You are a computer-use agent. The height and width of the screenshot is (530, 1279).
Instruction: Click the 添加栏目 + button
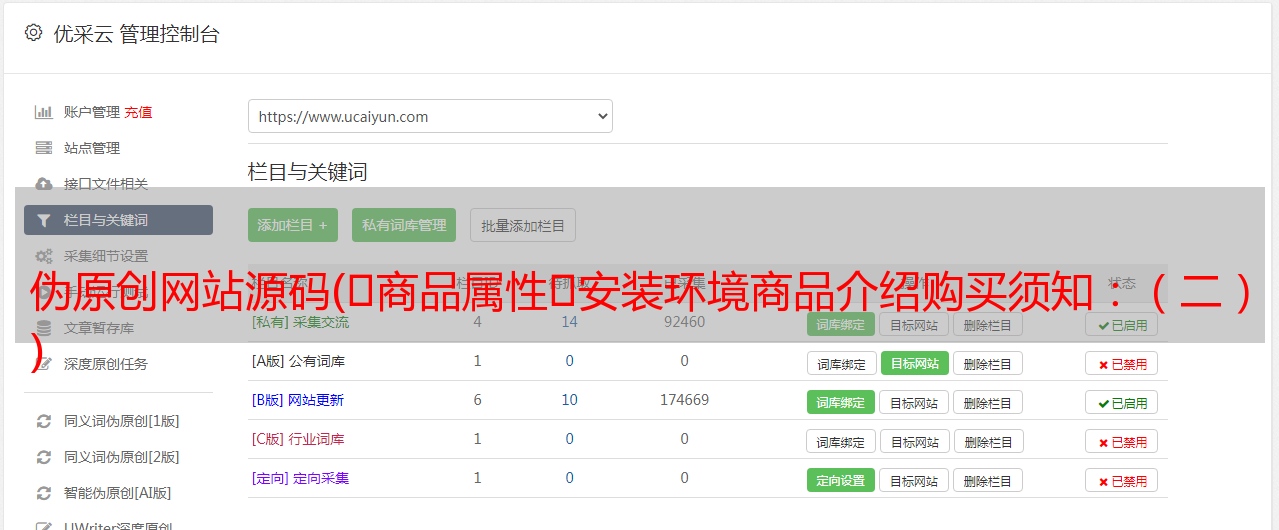point(293,225)
